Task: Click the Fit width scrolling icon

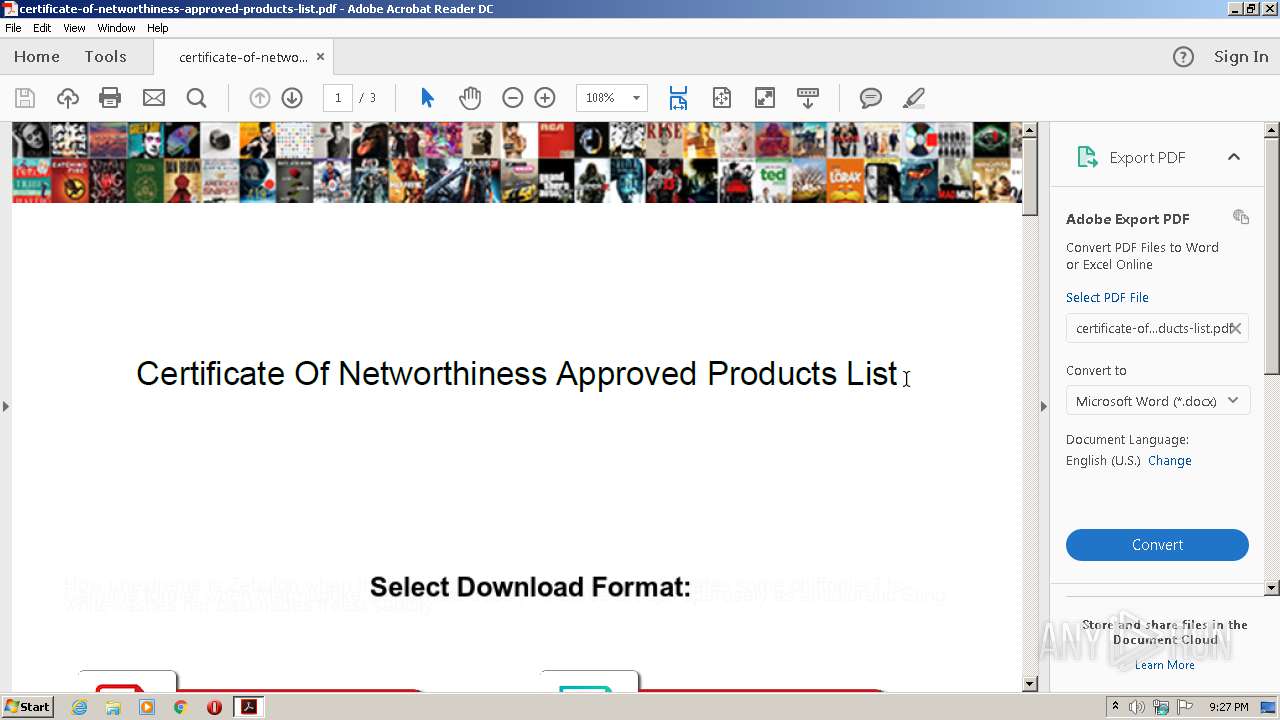Action: click(678, 98)
